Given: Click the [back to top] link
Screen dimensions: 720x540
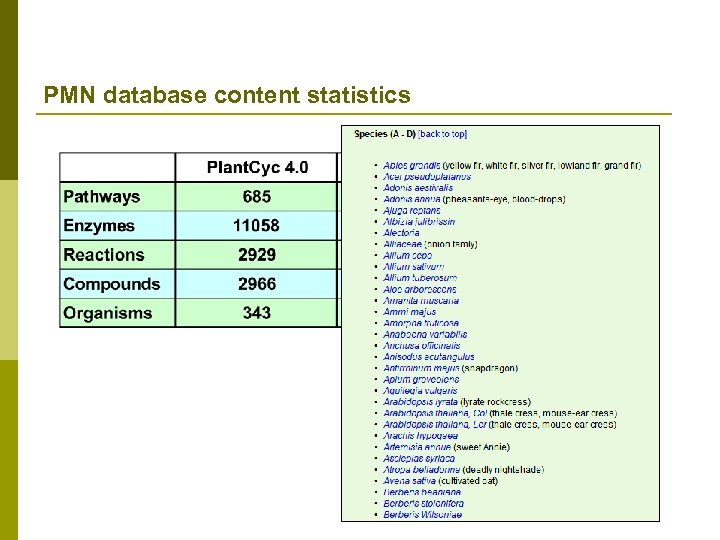Looking at the screenshot, I should 443,134.
